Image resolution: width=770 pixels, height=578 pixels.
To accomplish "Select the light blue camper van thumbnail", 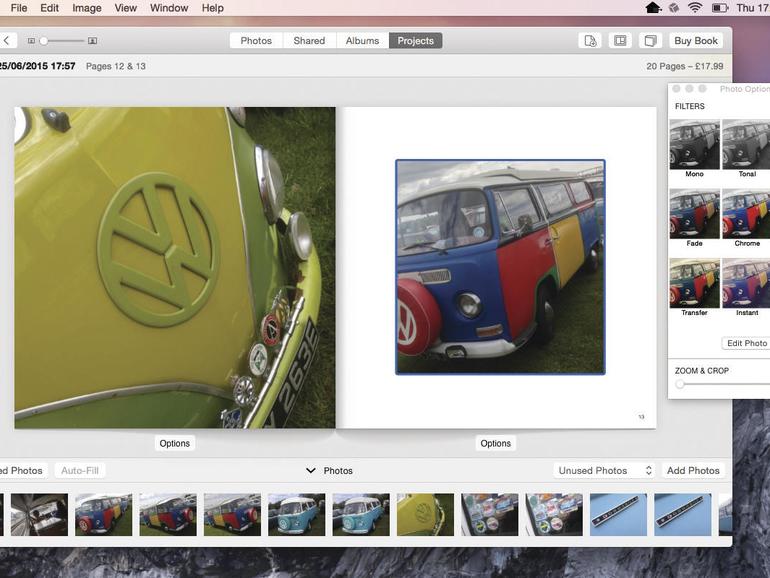I will point(296,514).
